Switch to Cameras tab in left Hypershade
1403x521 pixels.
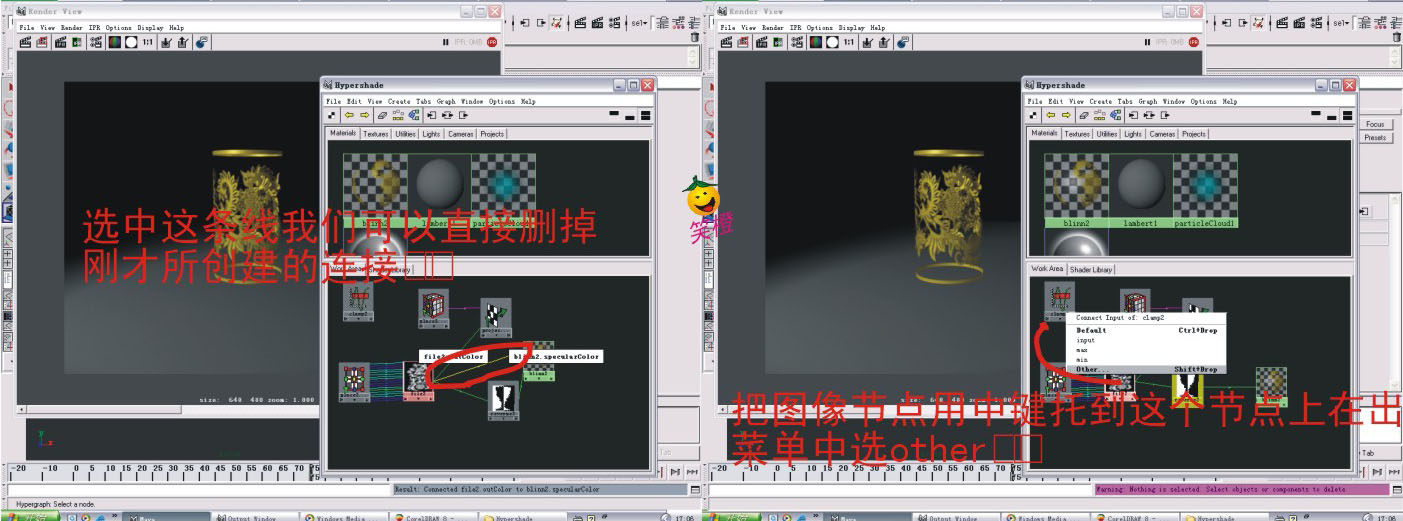[461, 134]
